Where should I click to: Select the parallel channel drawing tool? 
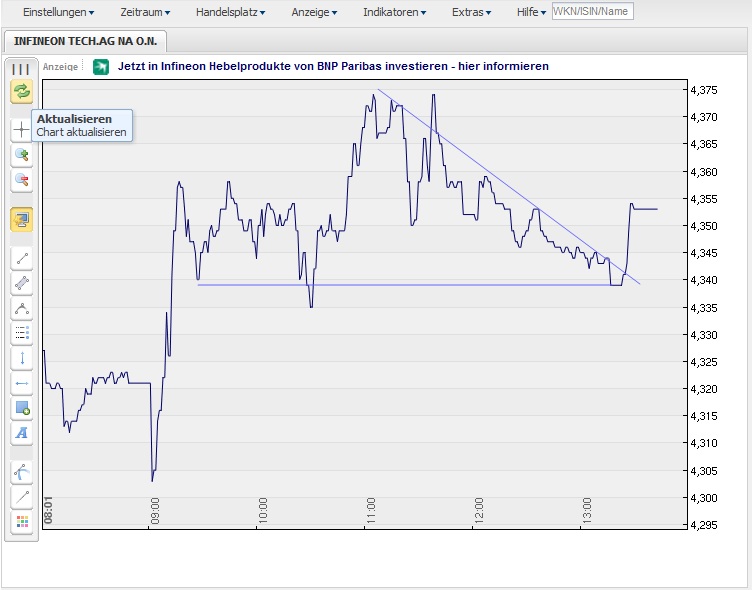(x=22, y=284)
